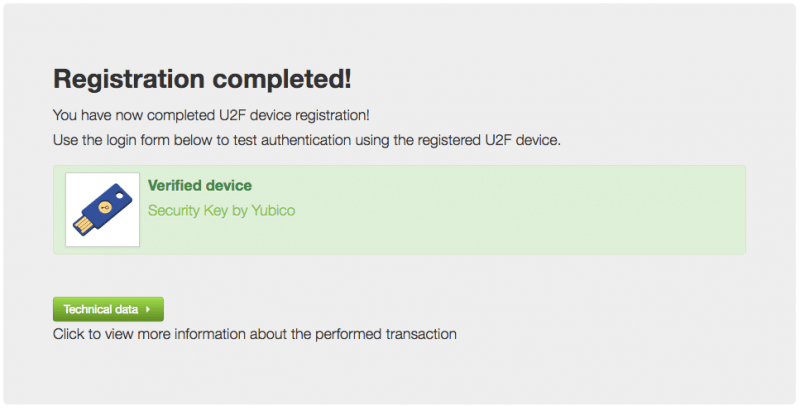The image size is (800, 412).
Task: Click the login form instruction sentence
Action: coord(306,139)
